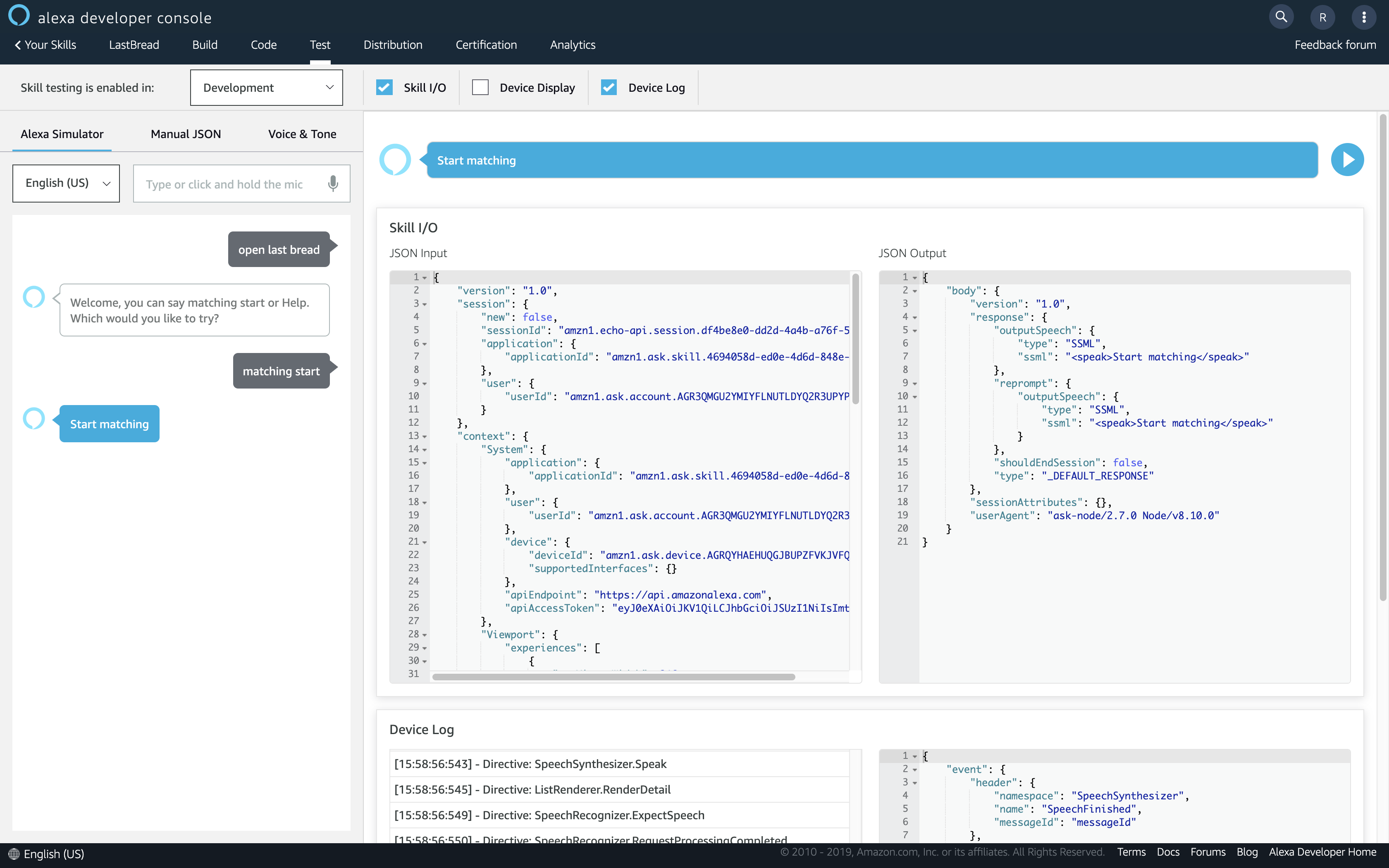Open the vertical three-dot more menu
This screenshot has height=868, width=1389.
tap(1364, 17)
